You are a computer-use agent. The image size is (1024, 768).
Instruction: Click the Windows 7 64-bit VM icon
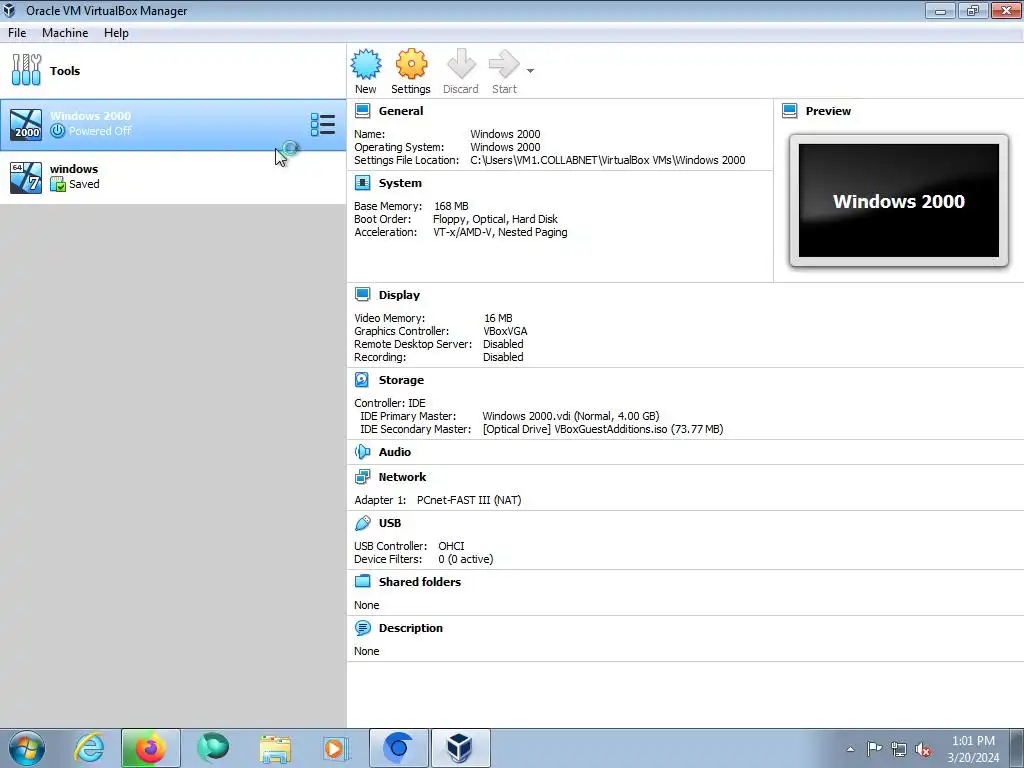pyautogui.click(x=26, y=178)
